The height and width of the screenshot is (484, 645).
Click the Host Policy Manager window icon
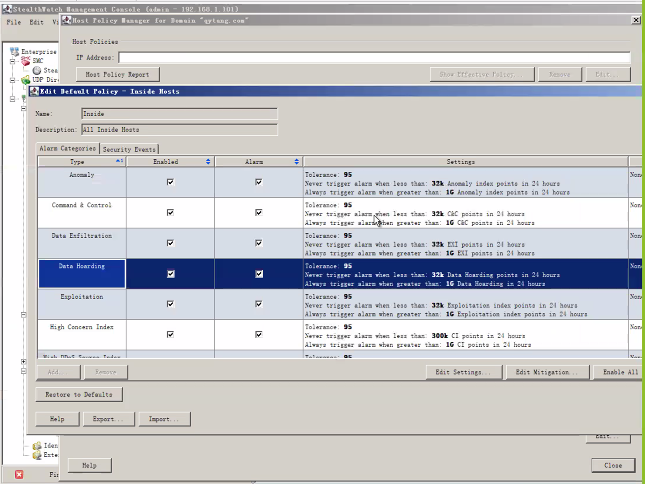pos(67,20)
